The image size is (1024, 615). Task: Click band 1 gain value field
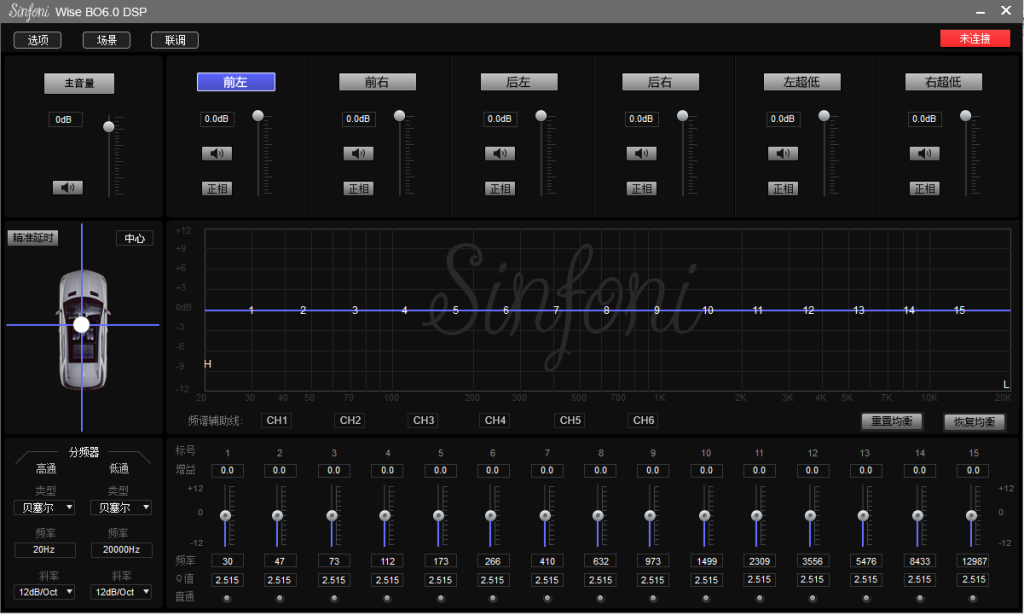(227, 470)
